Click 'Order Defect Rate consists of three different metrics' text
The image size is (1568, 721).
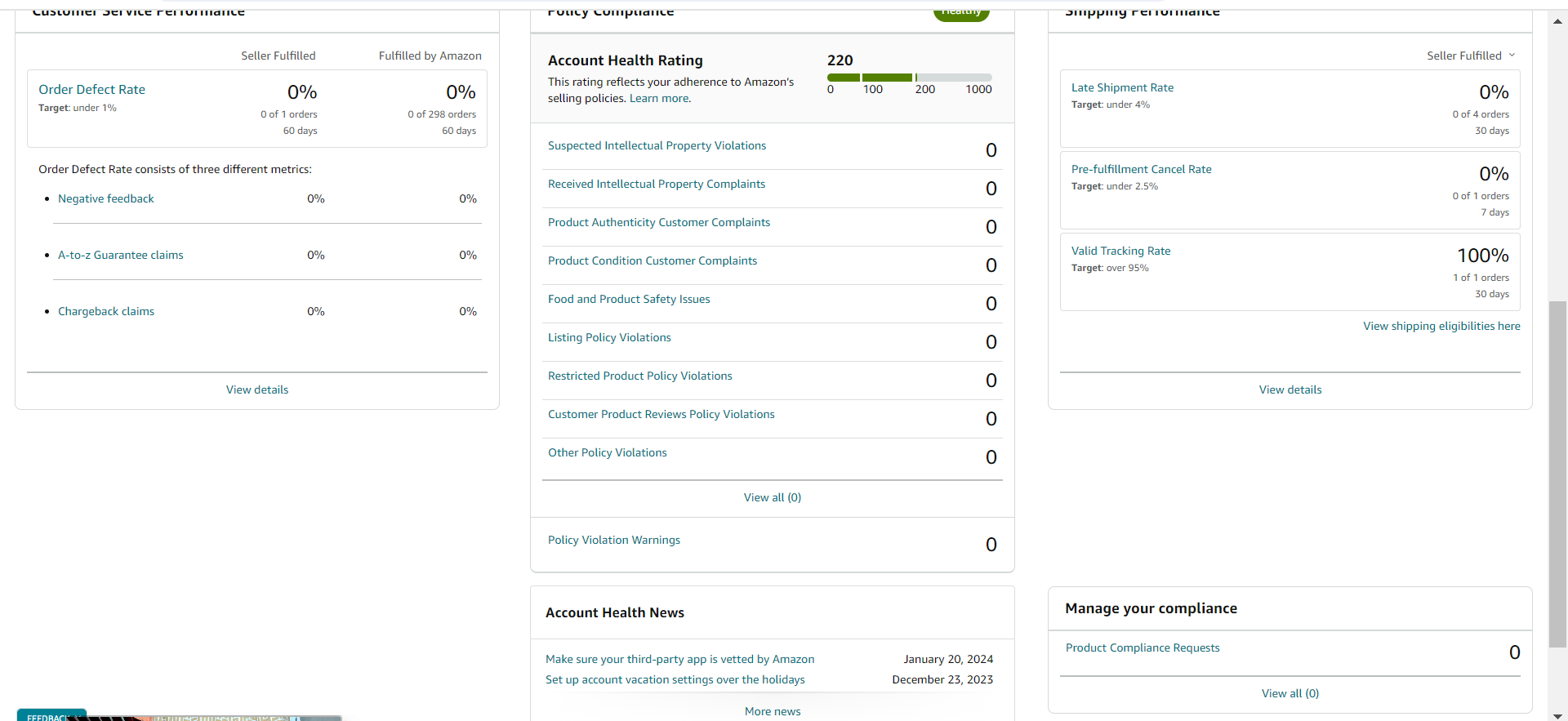(x=175, y=169)
